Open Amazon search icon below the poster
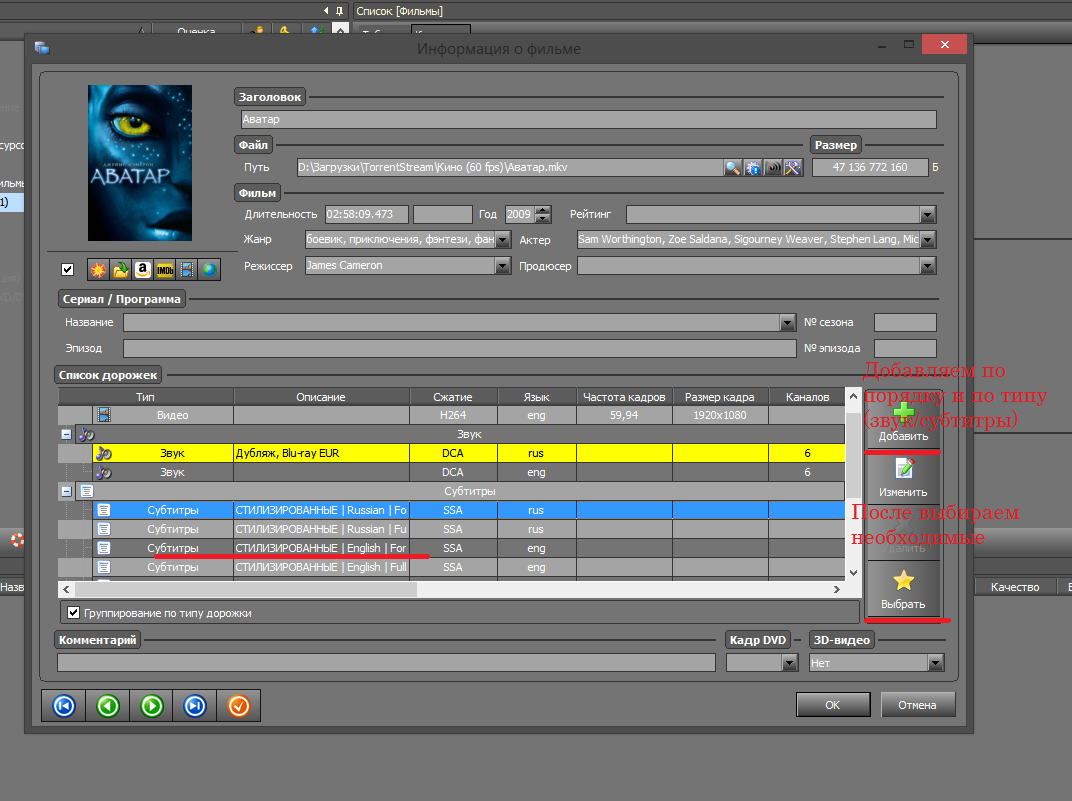Image resolution: width=1072 pixels, height=801 pixels. (x=142, y=269)
